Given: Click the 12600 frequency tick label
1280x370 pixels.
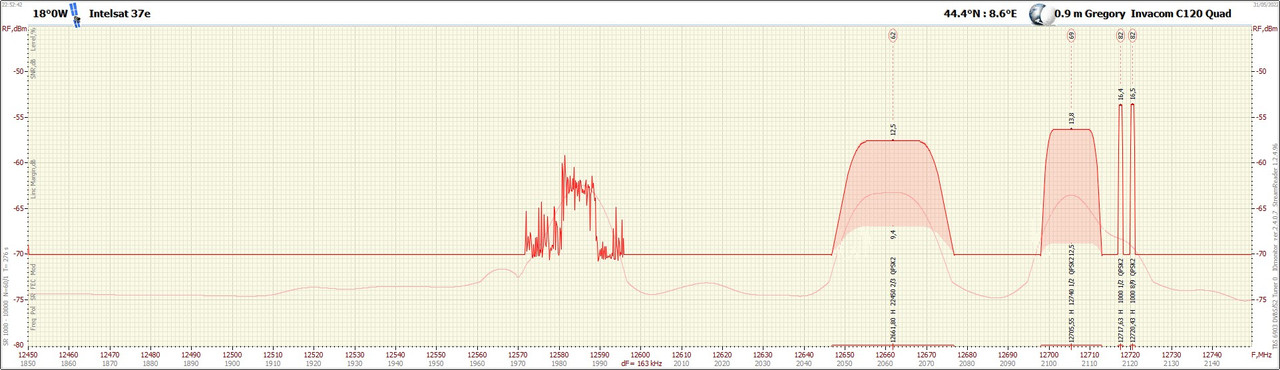Looking at the screenshot, I should [640, 354].
